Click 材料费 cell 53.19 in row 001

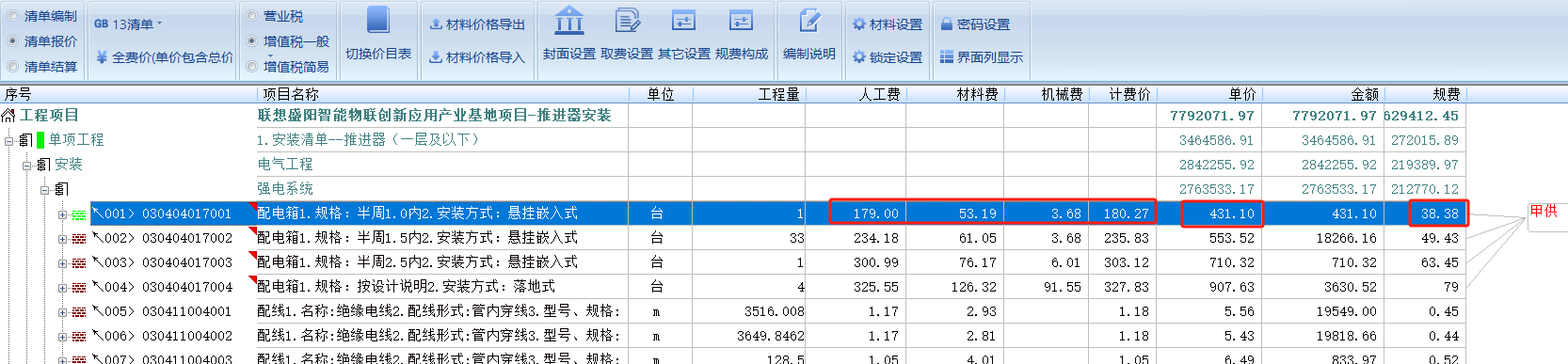click(x=955, y=214)
